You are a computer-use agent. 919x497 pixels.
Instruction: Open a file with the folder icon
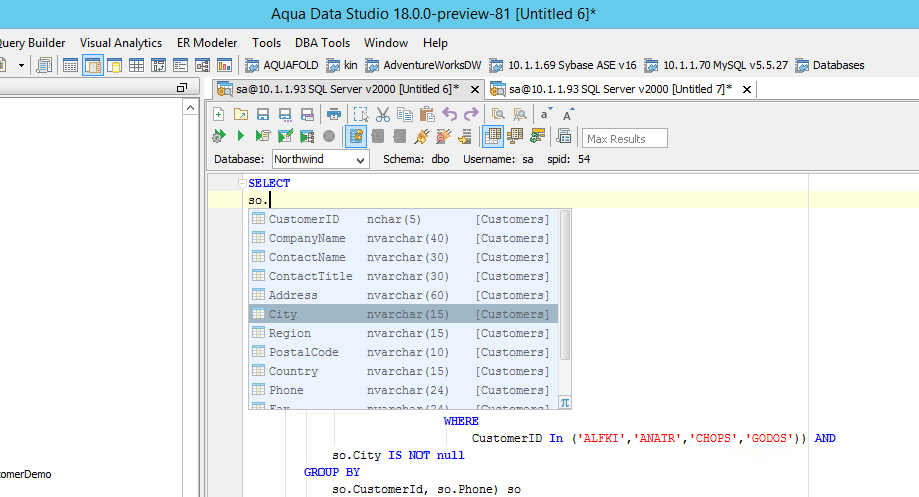pos(241,114)
